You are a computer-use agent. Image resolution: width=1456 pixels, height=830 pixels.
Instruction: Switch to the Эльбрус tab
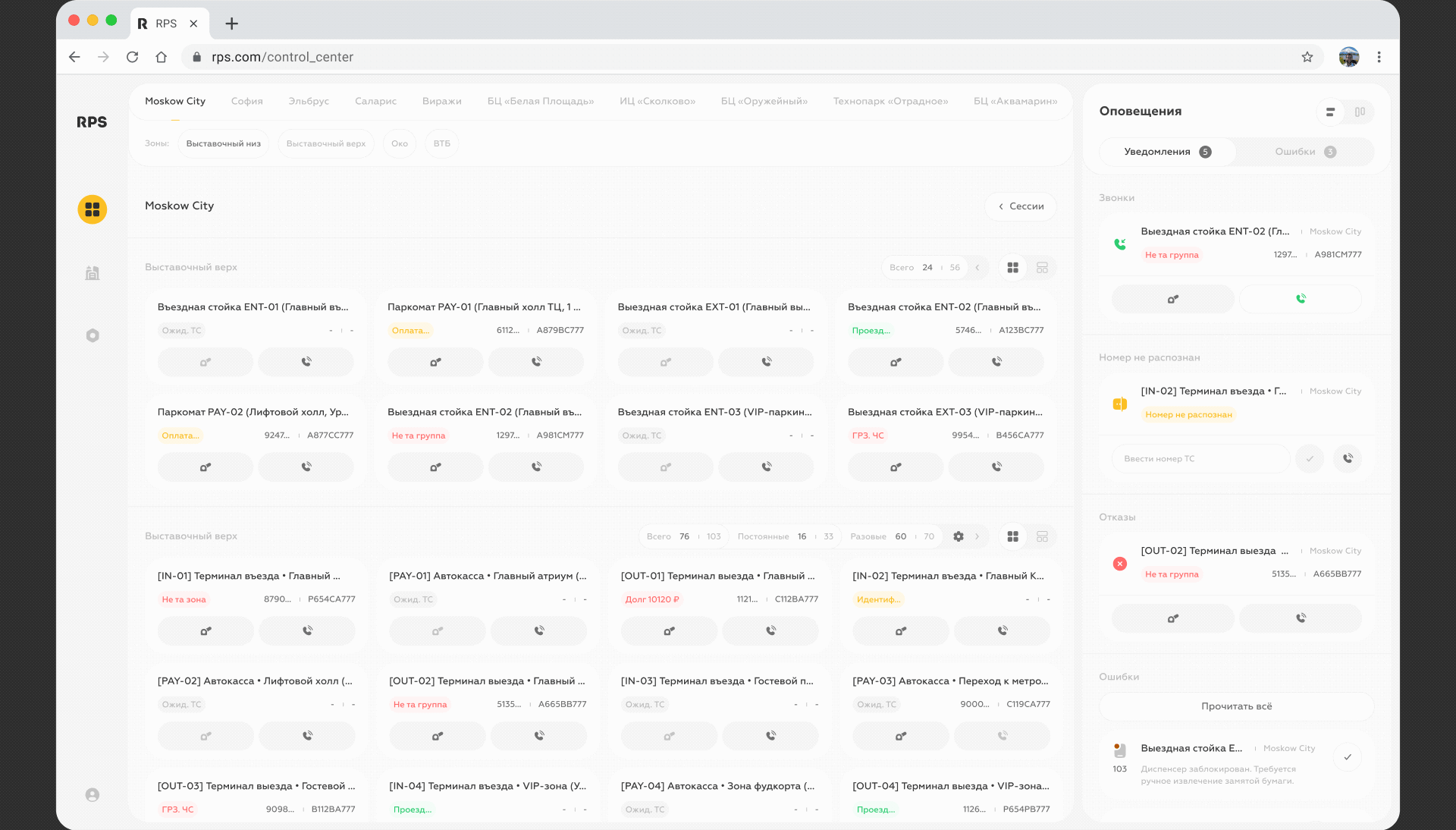click(309, 101)
